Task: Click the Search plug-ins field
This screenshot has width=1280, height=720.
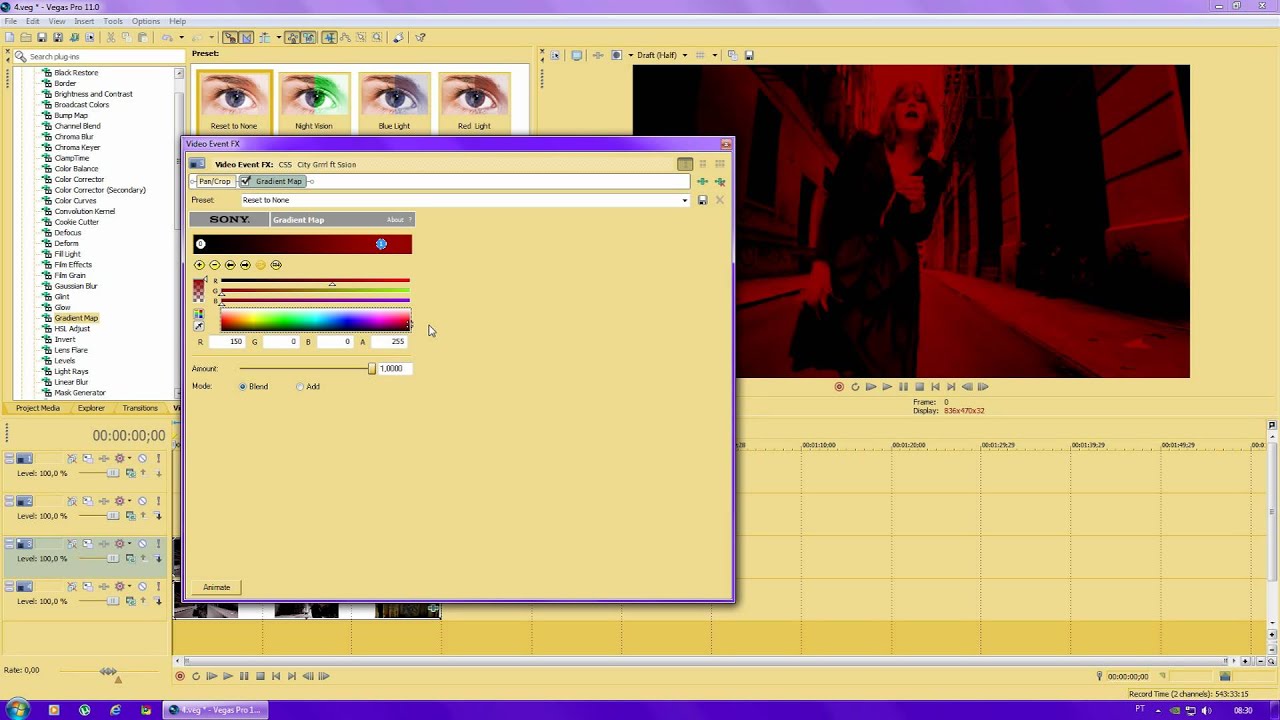Action: (100, 57)
